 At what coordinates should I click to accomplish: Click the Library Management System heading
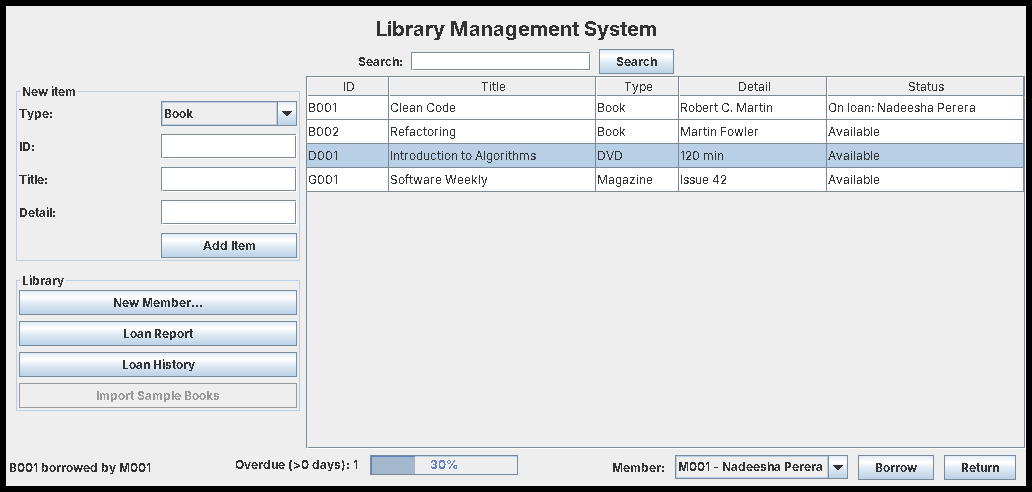pyautogui.click(x=516, y=29)
